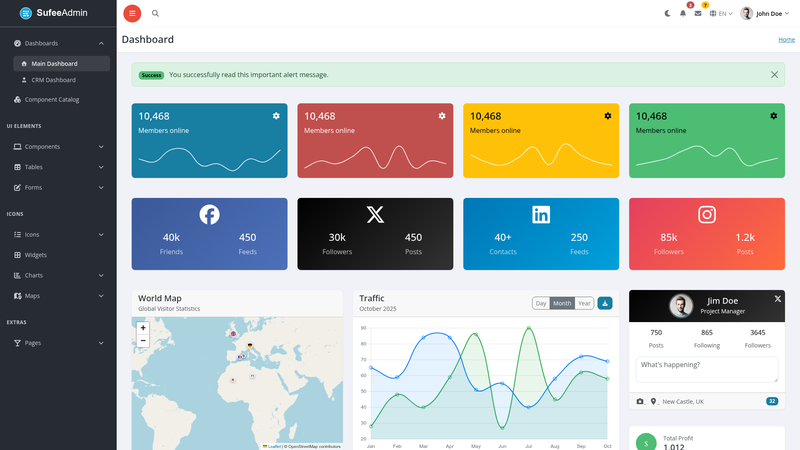Viewport: 800px width, 450px height.
Task: Click the X (Twitter) logo icon
Action: 375,215
